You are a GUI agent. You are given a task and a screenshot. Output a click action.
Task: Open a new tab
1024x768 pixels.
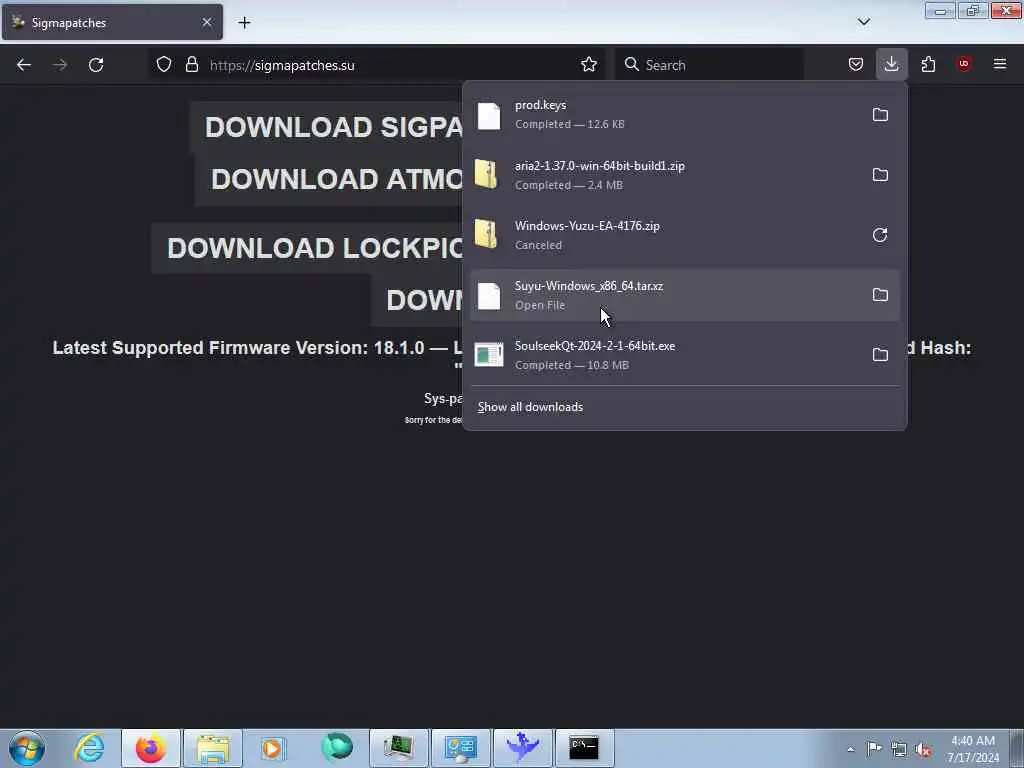click(244, 23)
